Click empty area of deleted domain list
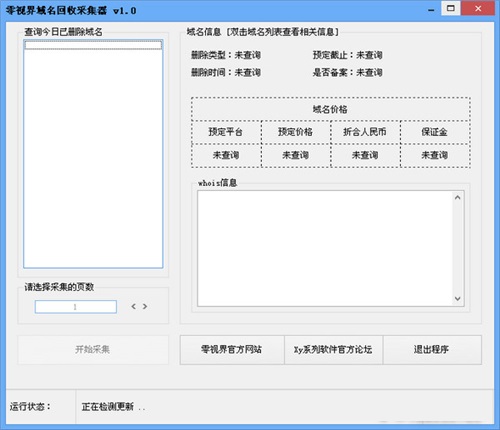Viewport: 500px width, 430px height. tap(93, 158)
